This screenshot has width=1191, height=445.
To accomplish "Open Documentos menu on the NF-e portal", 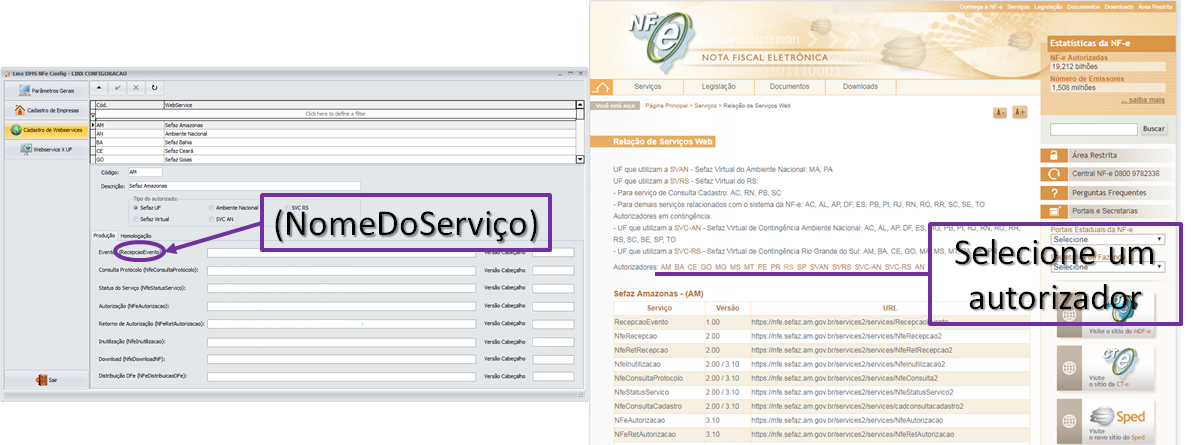I will [x=789, y=87].
